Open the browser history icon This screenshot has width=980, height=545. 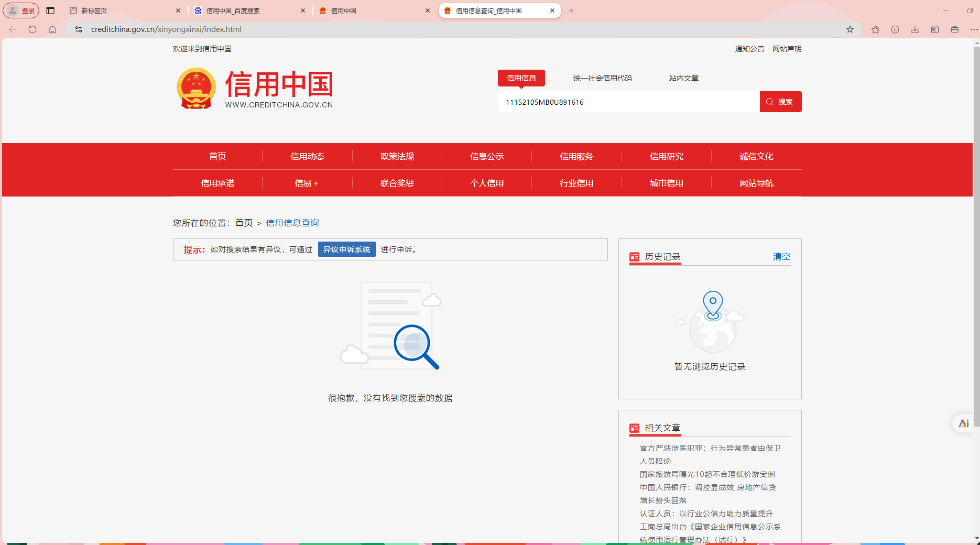click(895, 29)
